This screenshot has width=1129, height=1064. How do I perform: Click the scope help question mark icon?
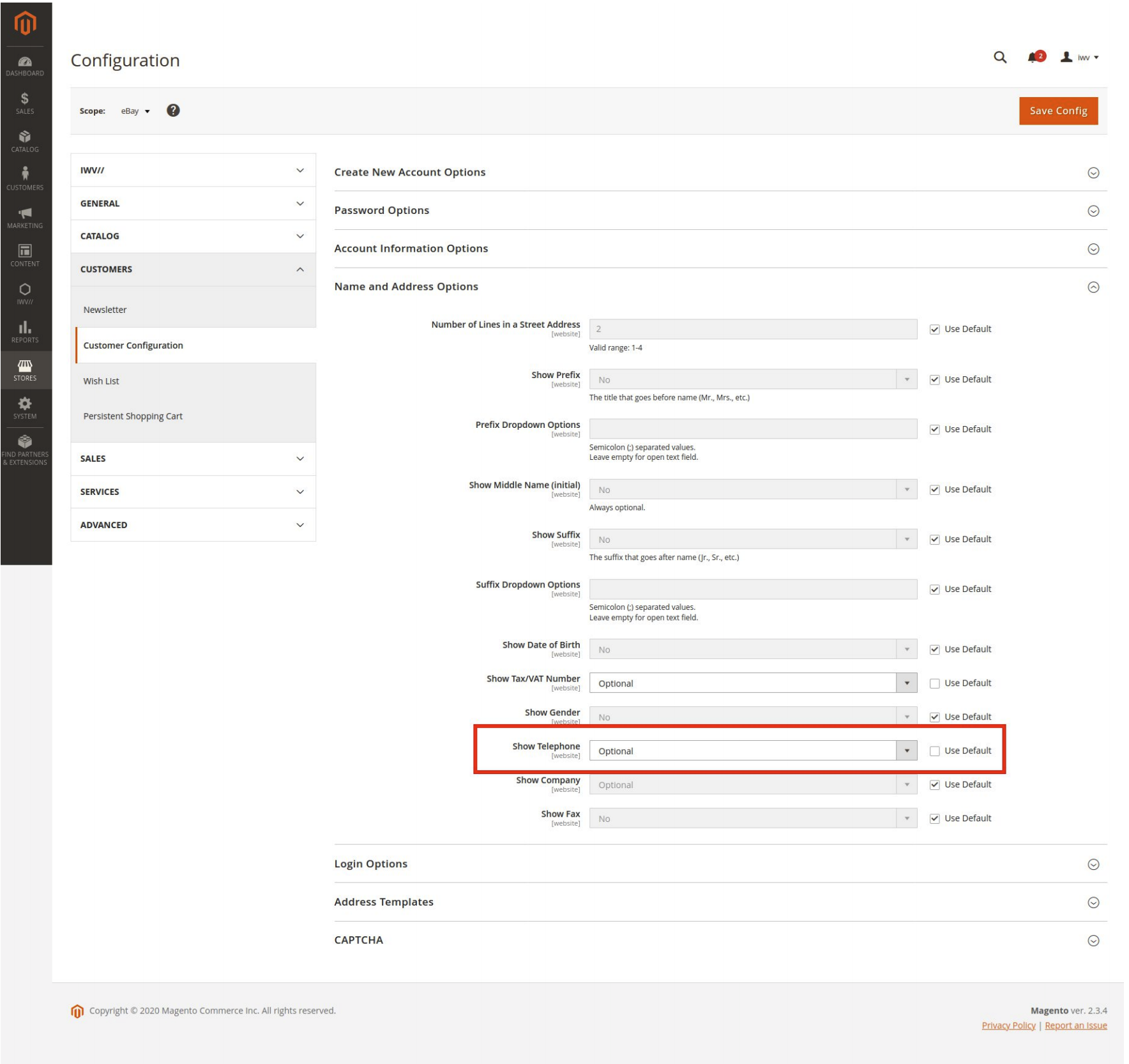pyautogui.click(x=173, y=110)
